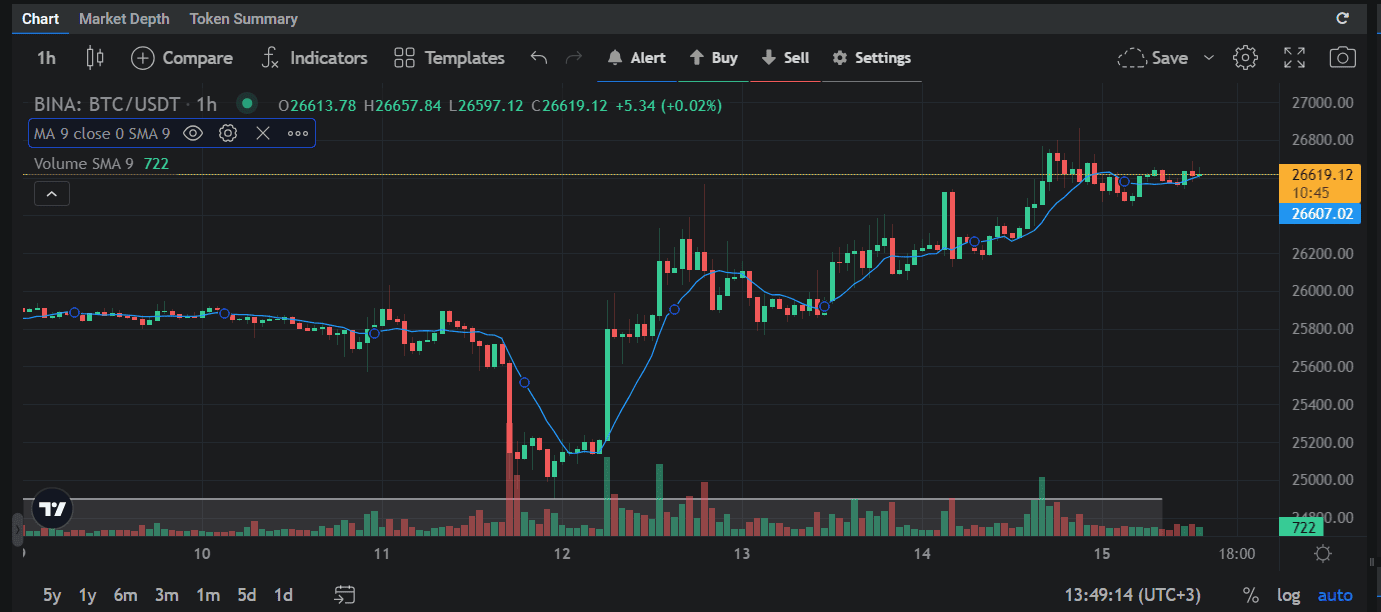Open more options for the MA indicator
This screenshot has height=612, width=1381.
(x=296, y=132)
